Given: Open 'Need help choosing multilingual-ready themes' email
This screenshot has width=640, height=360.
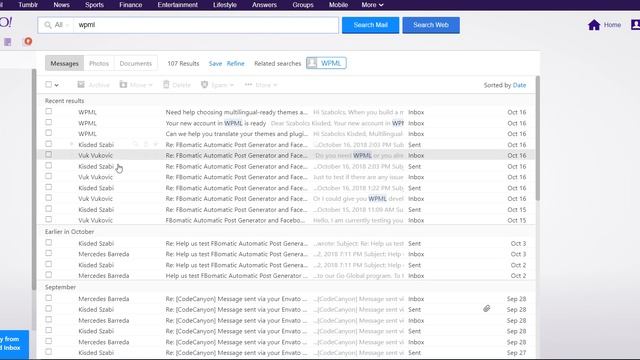Looking at the screenshot, I should pos(286,112).
